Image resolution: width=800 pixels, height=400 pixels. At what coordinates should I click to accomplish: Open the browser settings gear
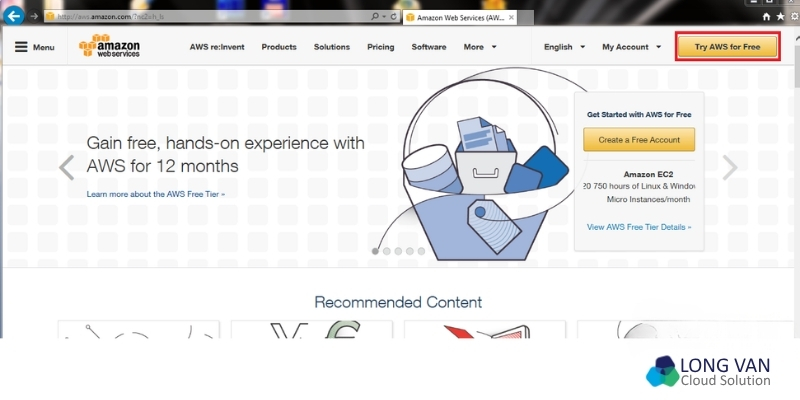coord(794,17)
